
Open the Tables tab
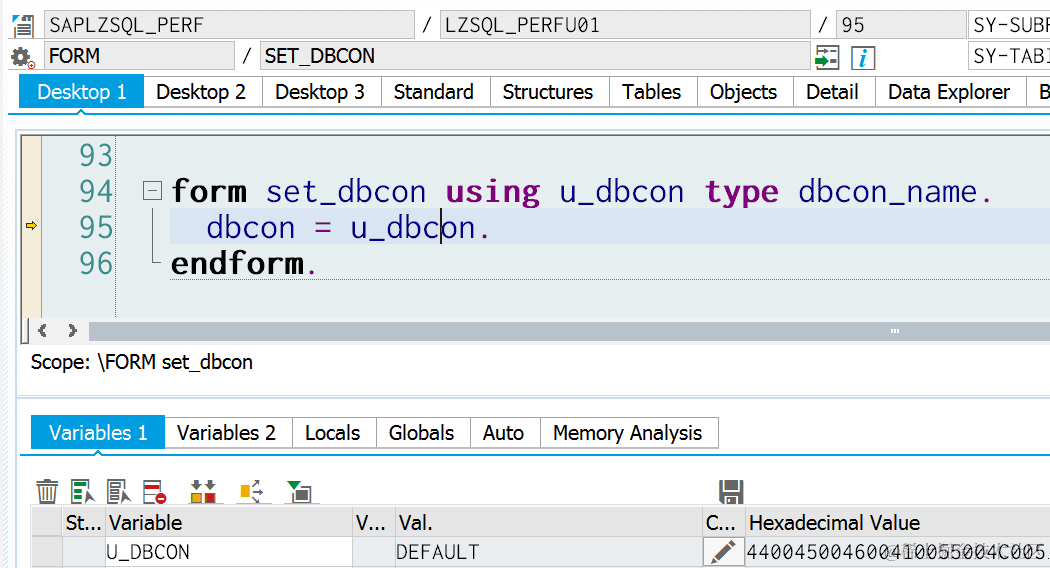pyautogui.click(x=652, y=92)
